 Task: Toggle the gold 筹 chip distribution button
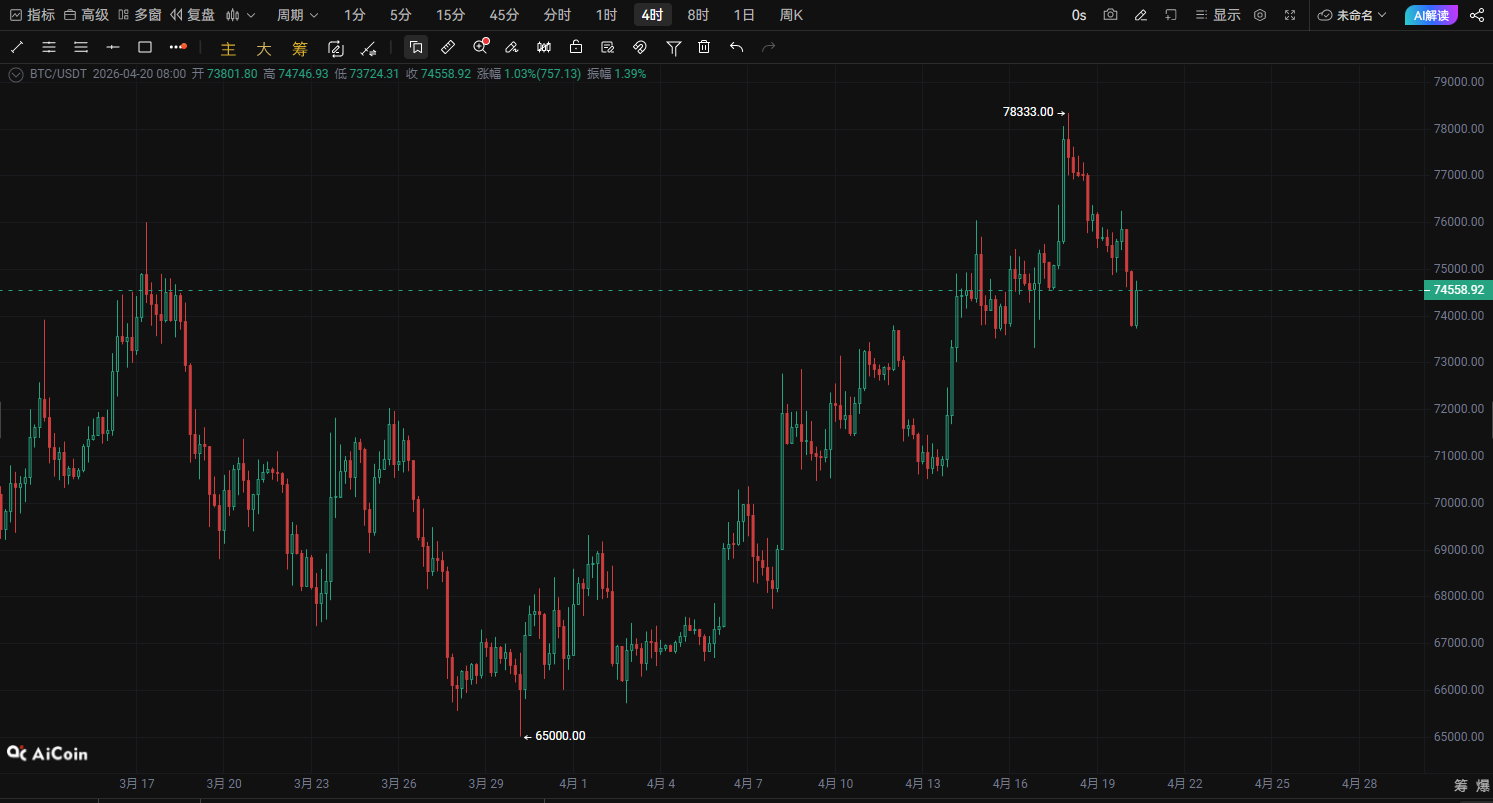point(300,48)
